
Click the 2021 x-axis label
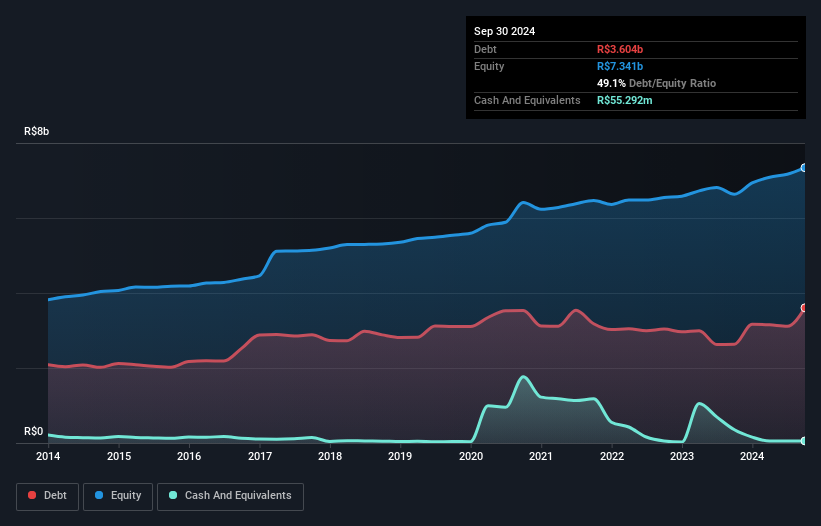click(541, 456)
